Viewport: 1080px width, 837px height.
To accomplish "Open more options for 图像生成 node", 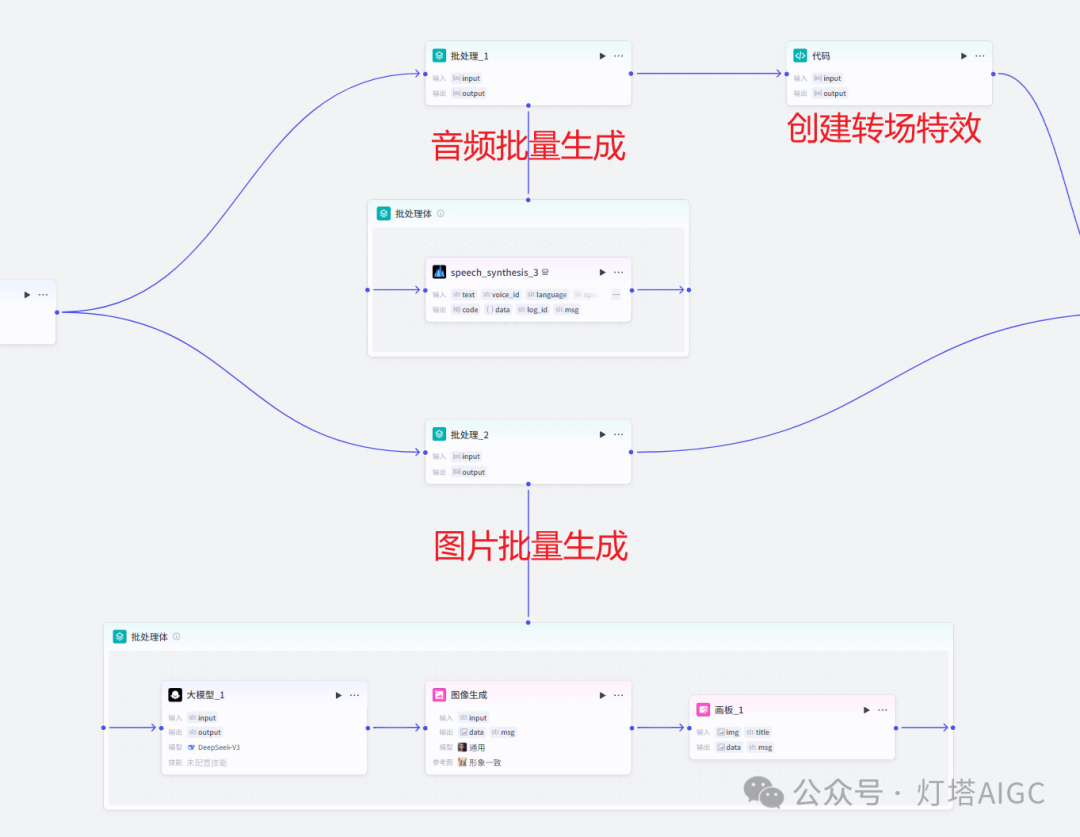I will (x=619, y=695).
